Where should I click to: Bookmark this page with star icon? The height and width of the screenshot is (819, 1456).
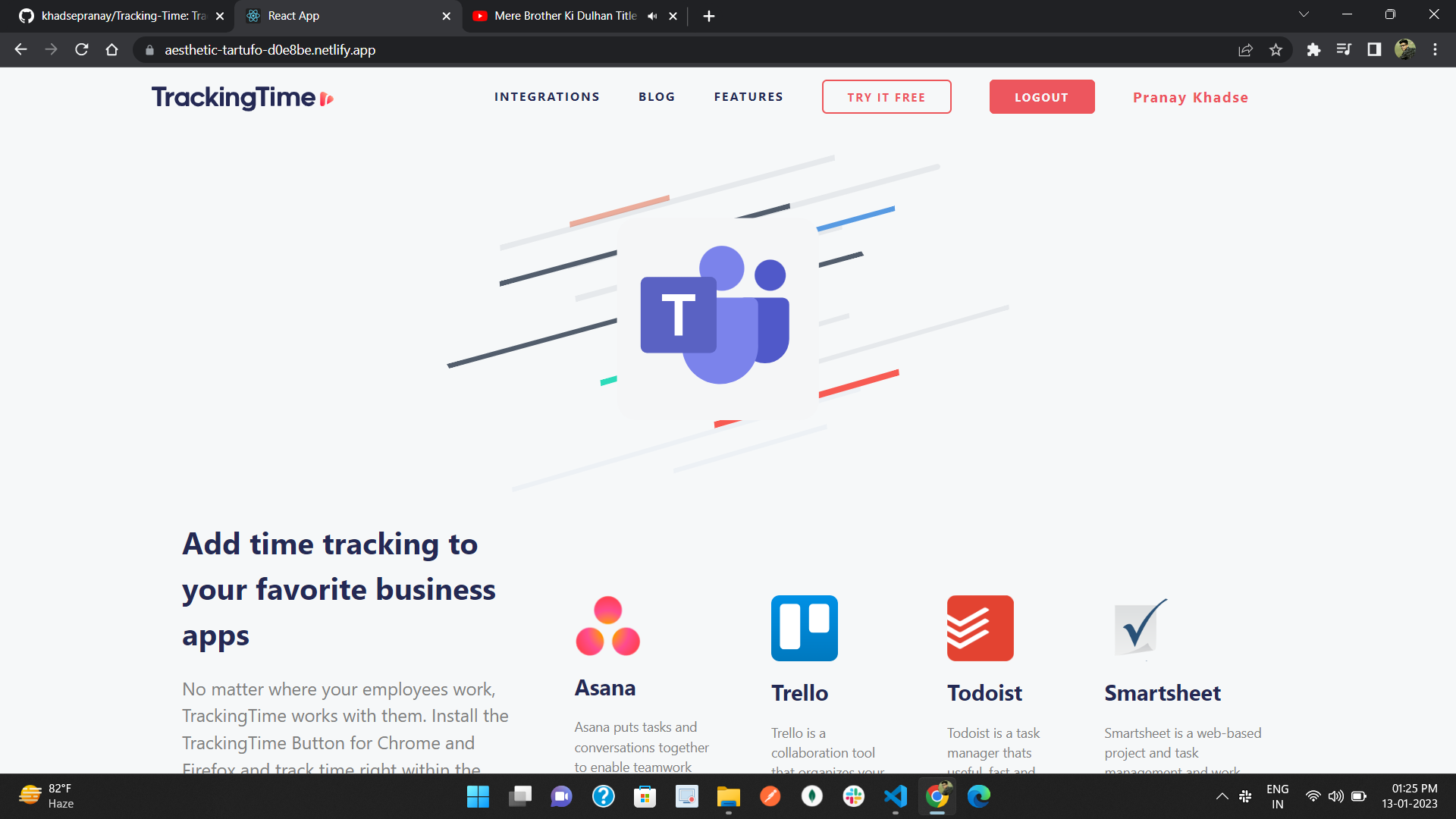click(x=1276, y=50)
